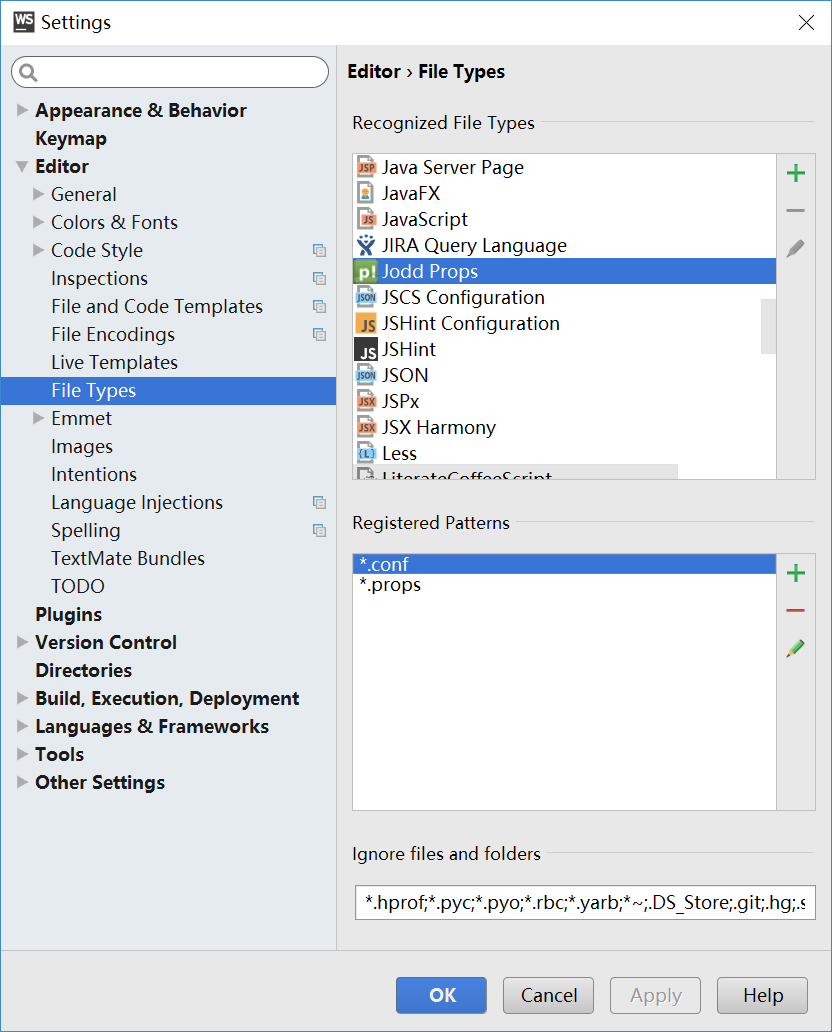Collapse the Editor section
Screen dimensions: 832x1032
22,166
